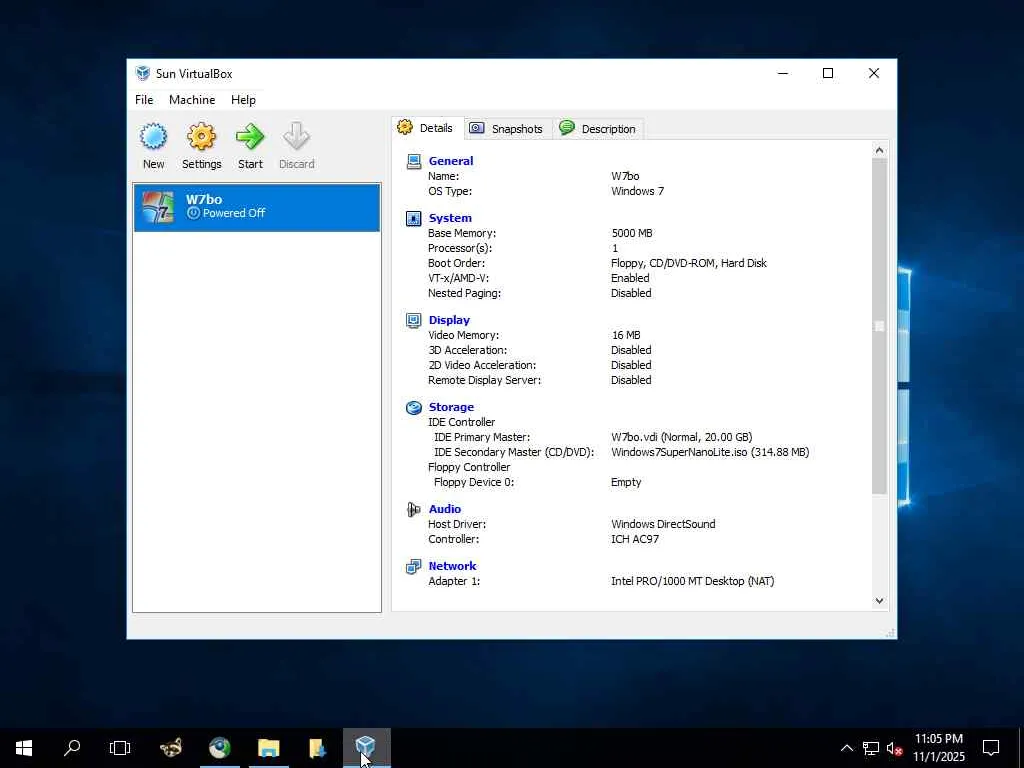Open the Audio settings link
Viewport: 1024px width, 768px height.
(445, 509)
